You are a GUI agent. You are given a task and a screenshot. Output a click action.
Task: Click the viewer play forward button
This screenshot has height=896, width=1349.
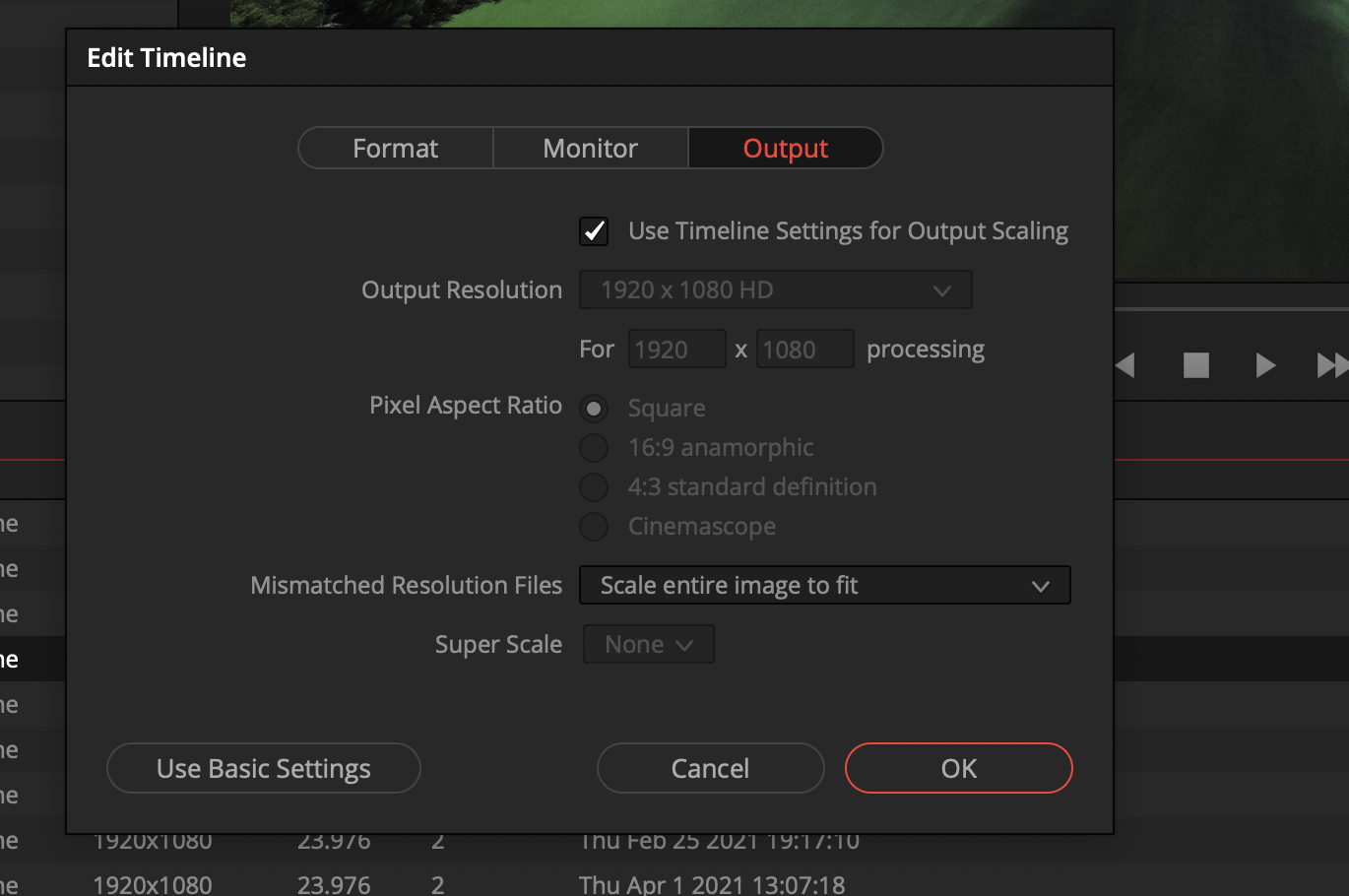[x=1266, y=365]
